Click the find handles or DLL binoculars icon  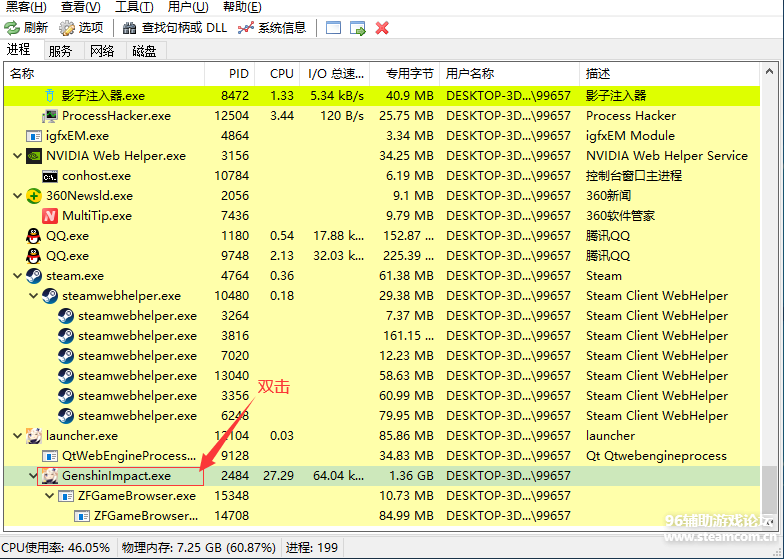129,28
